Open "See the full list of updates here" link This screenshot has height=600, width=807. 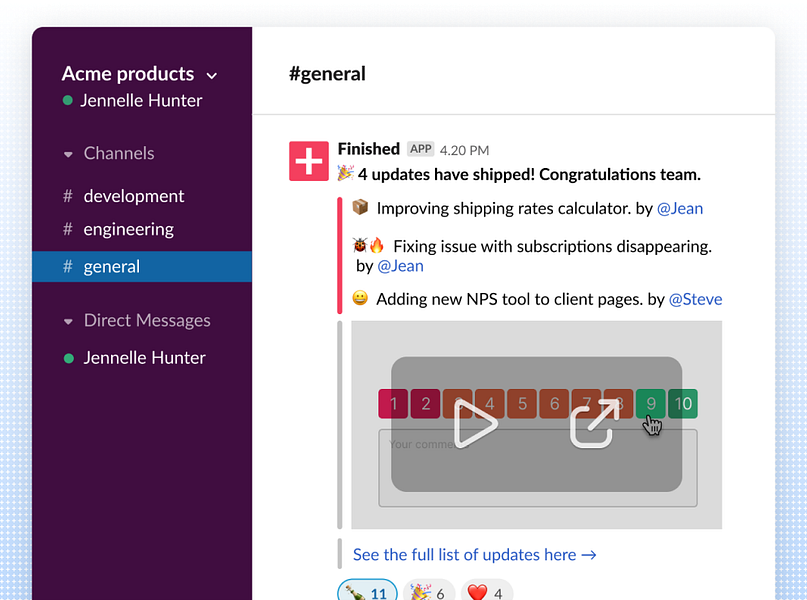tap(474, 555)
